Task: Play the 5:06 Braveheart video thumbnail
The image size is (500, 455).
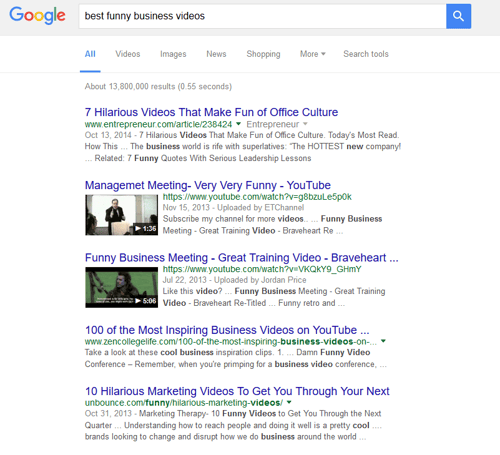Action: (x=121, y=287)
